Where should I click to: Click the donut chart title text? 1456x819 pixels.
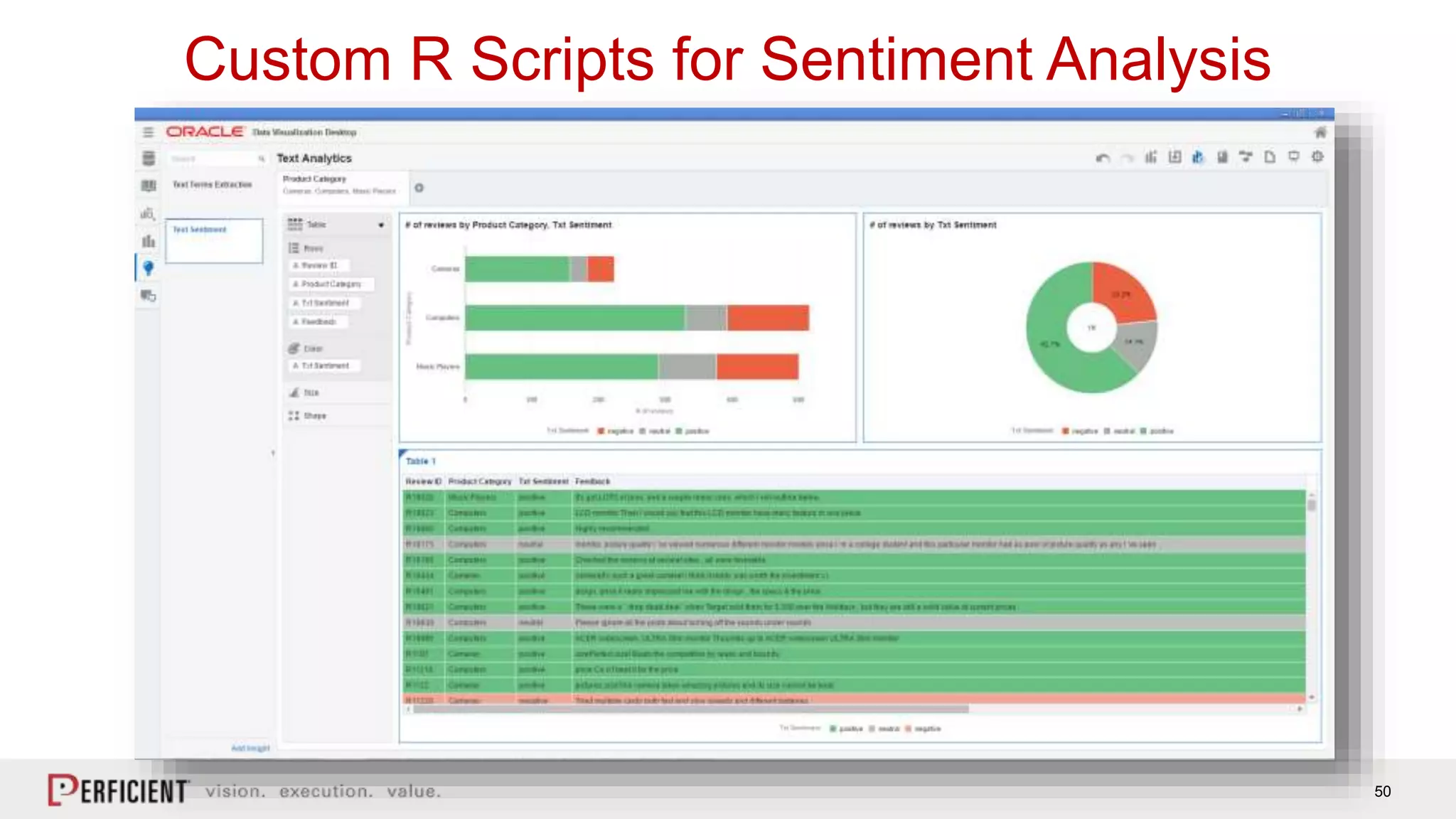[933, 225]
